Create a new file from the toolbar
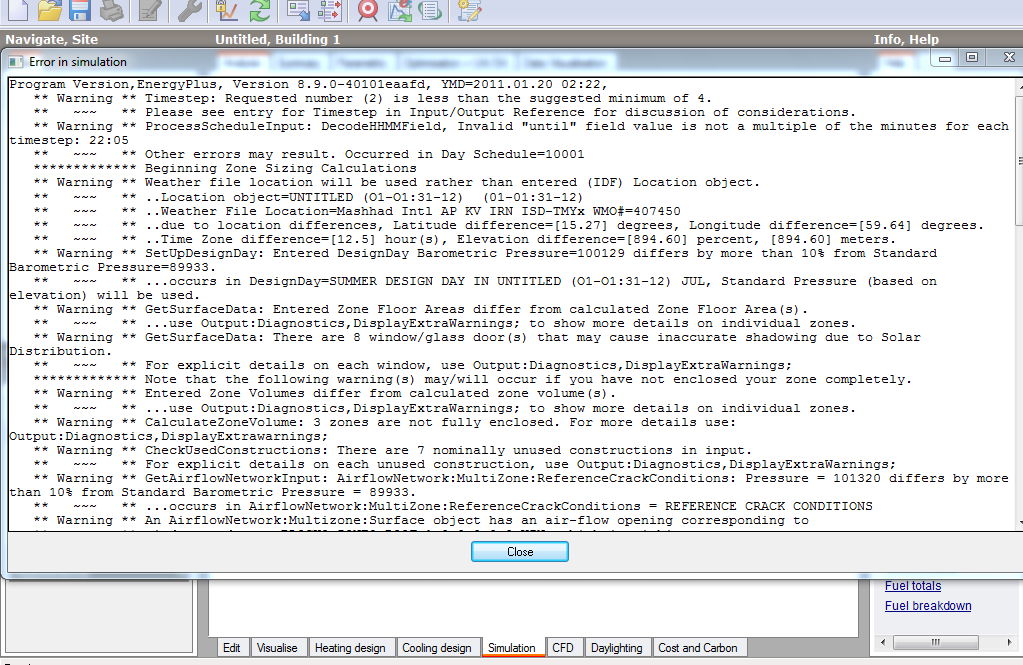This screenshot has height=665, width=1023. pyautogui.click(x=18, y=9)
